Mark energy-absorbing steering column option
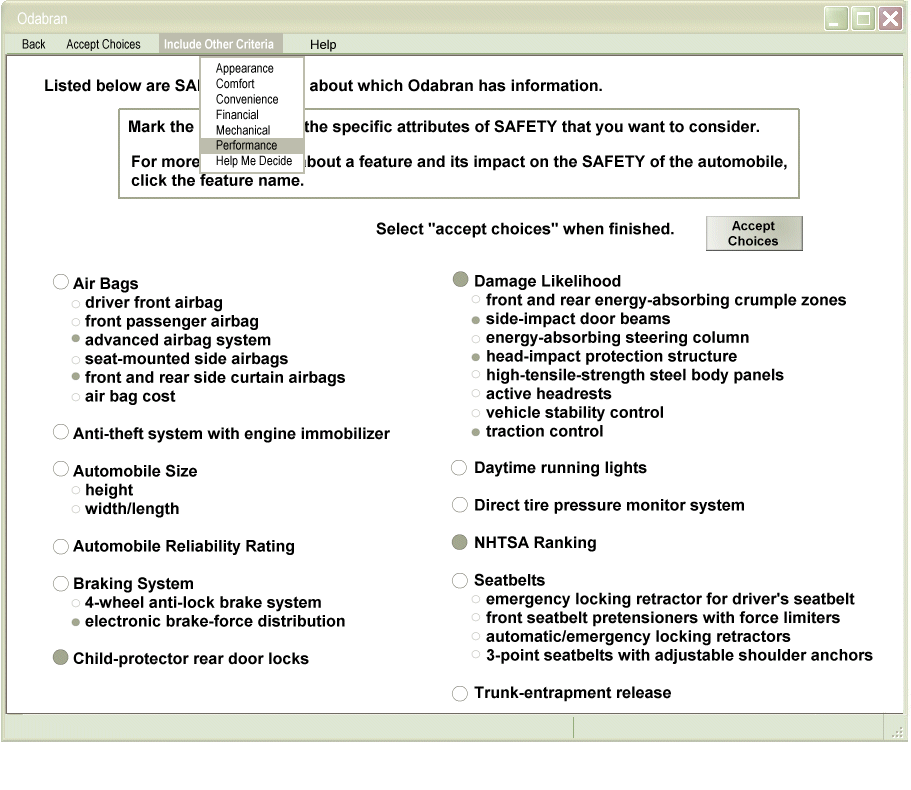Viewport: 911px width, 790px height. tap(476, 339)
